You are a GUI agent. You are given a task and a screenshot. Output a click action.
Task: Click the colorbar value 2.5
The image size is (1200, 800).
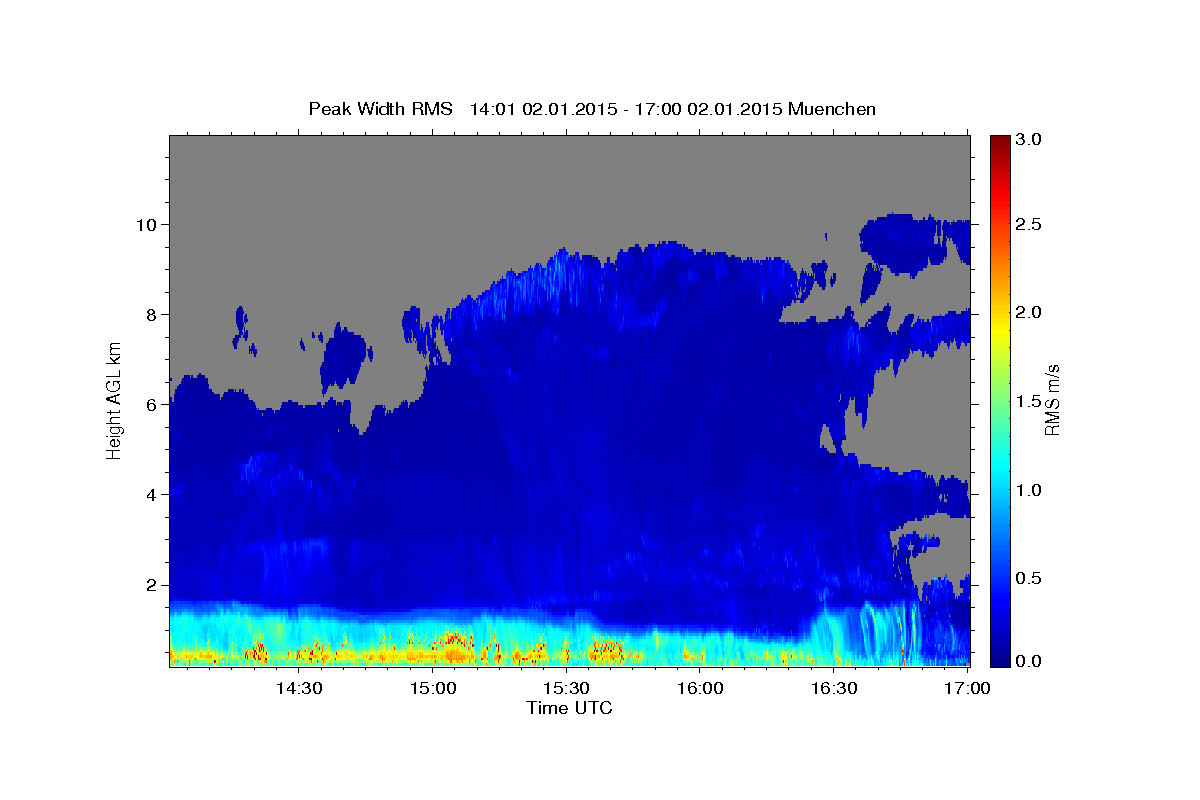1029,224
